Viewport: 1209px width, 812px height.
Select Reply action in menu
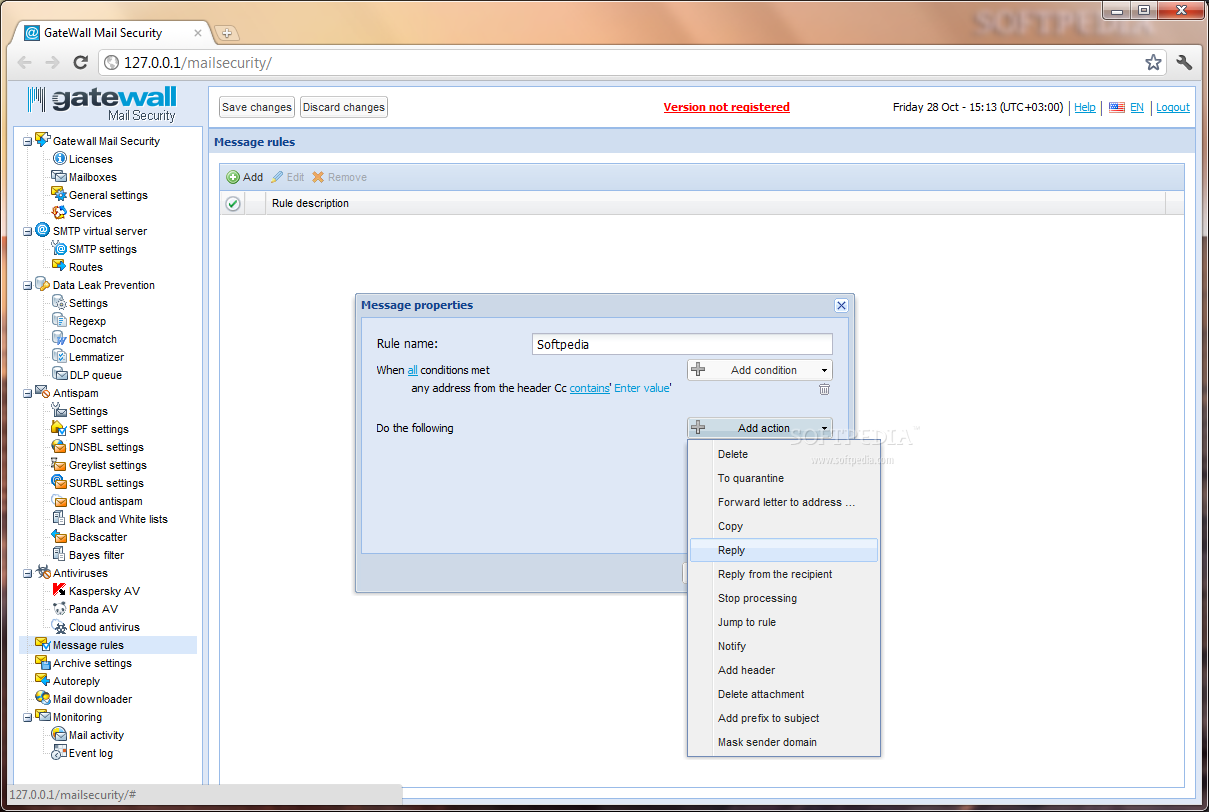coord(783,550)
